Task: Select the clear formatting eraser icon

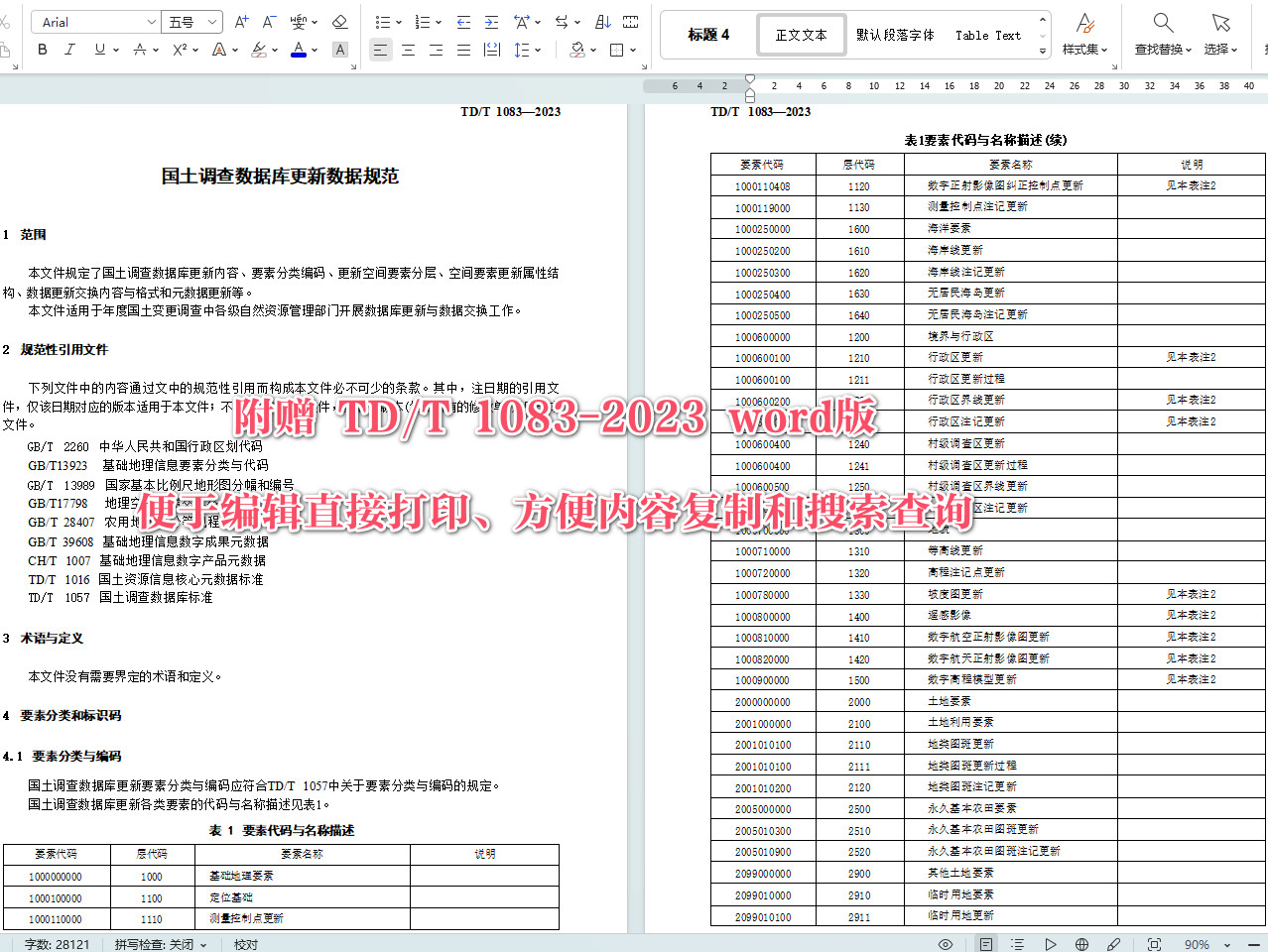Action: [339, 21]
